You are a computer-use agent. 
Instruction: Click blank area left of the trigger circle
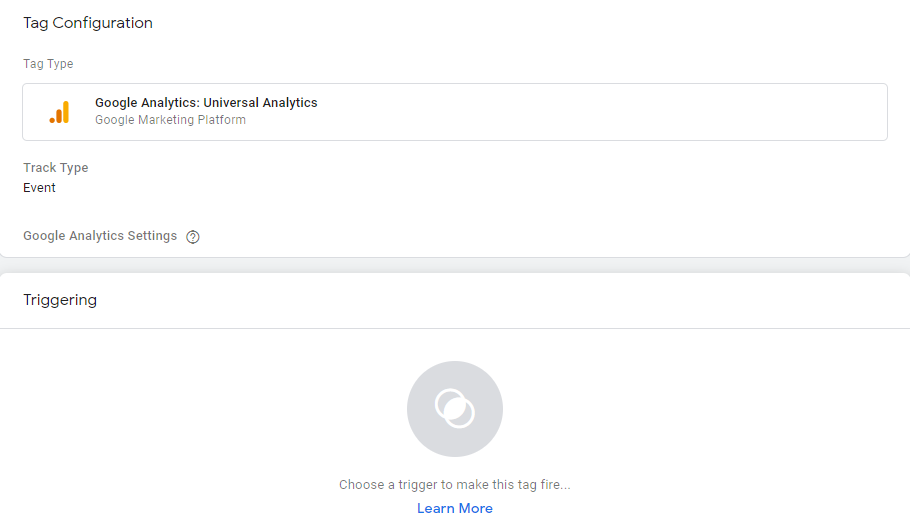(200, 409)
